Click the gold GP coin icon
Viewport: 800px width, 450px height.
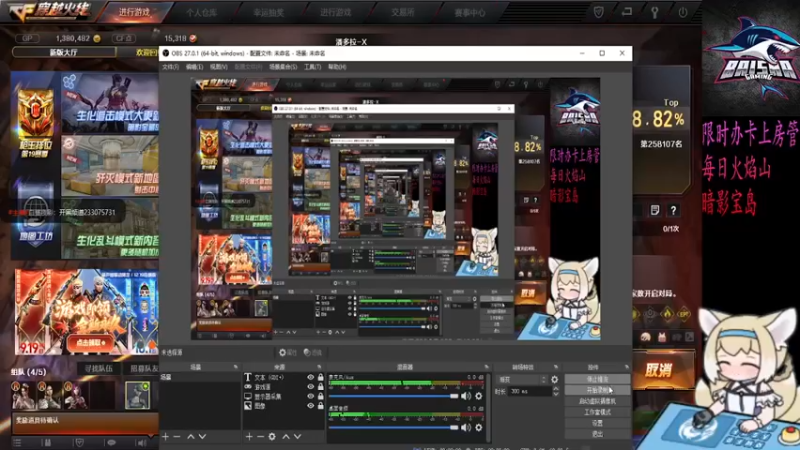tap(97, 38)
